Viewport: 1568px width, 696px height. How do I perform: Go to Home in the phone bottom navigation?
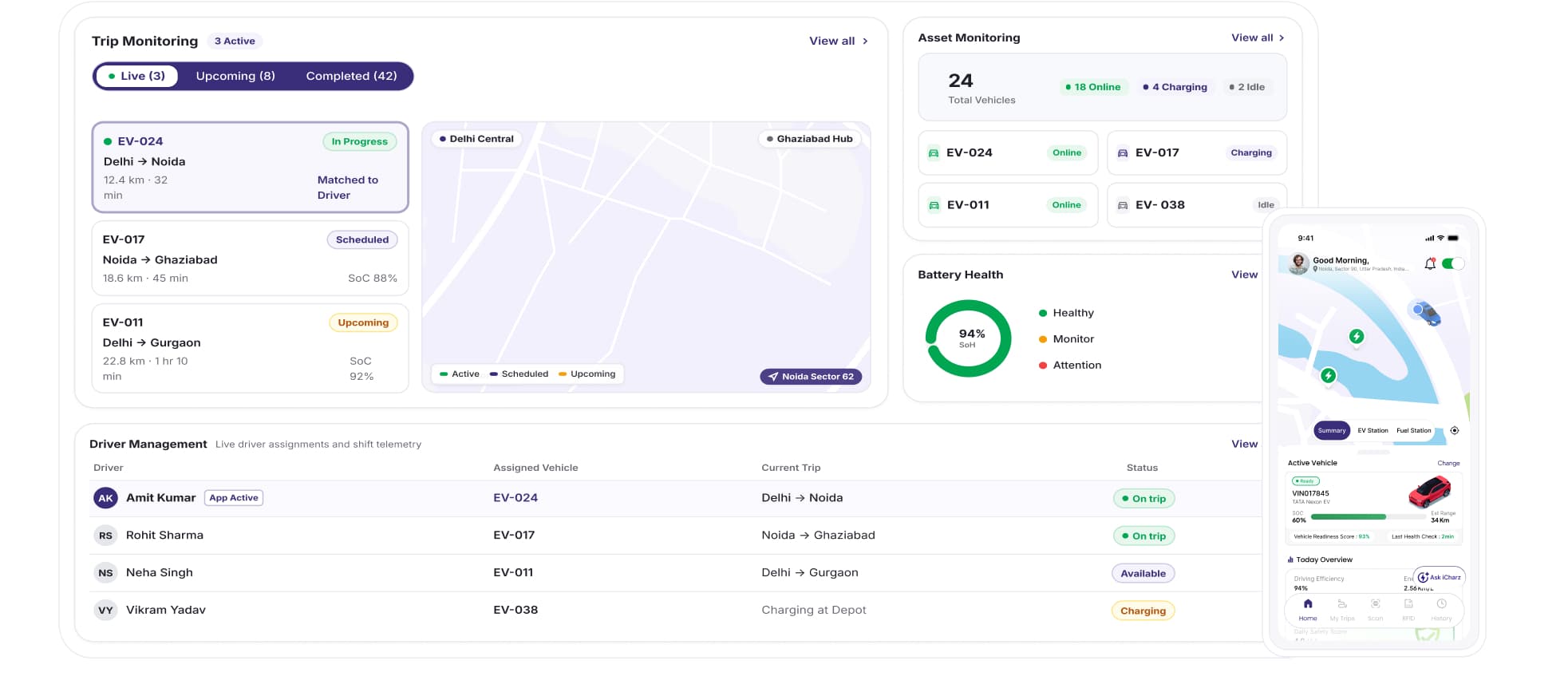1308,610
